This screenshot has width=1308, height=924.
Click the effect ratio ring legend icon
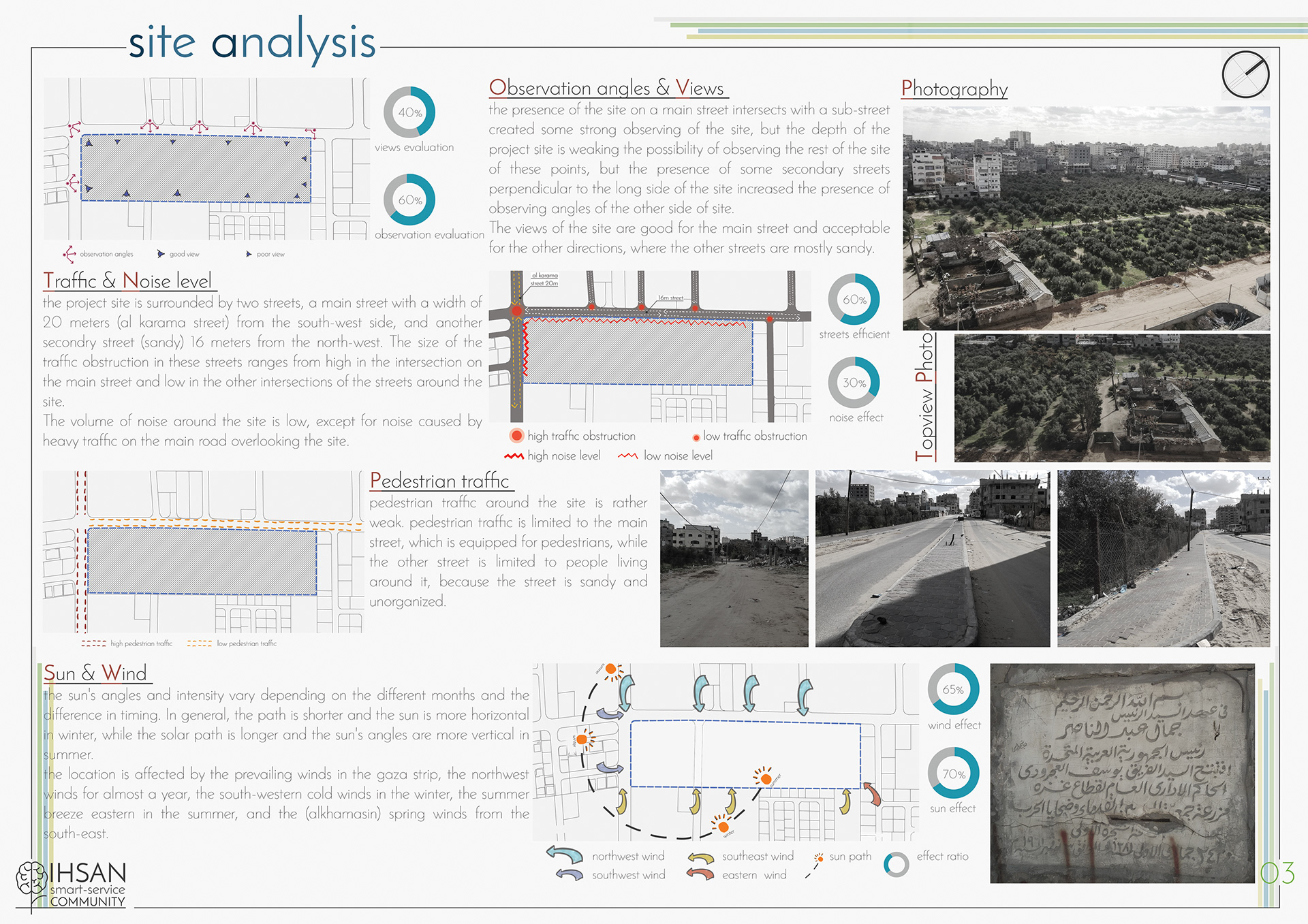[896, 864]
